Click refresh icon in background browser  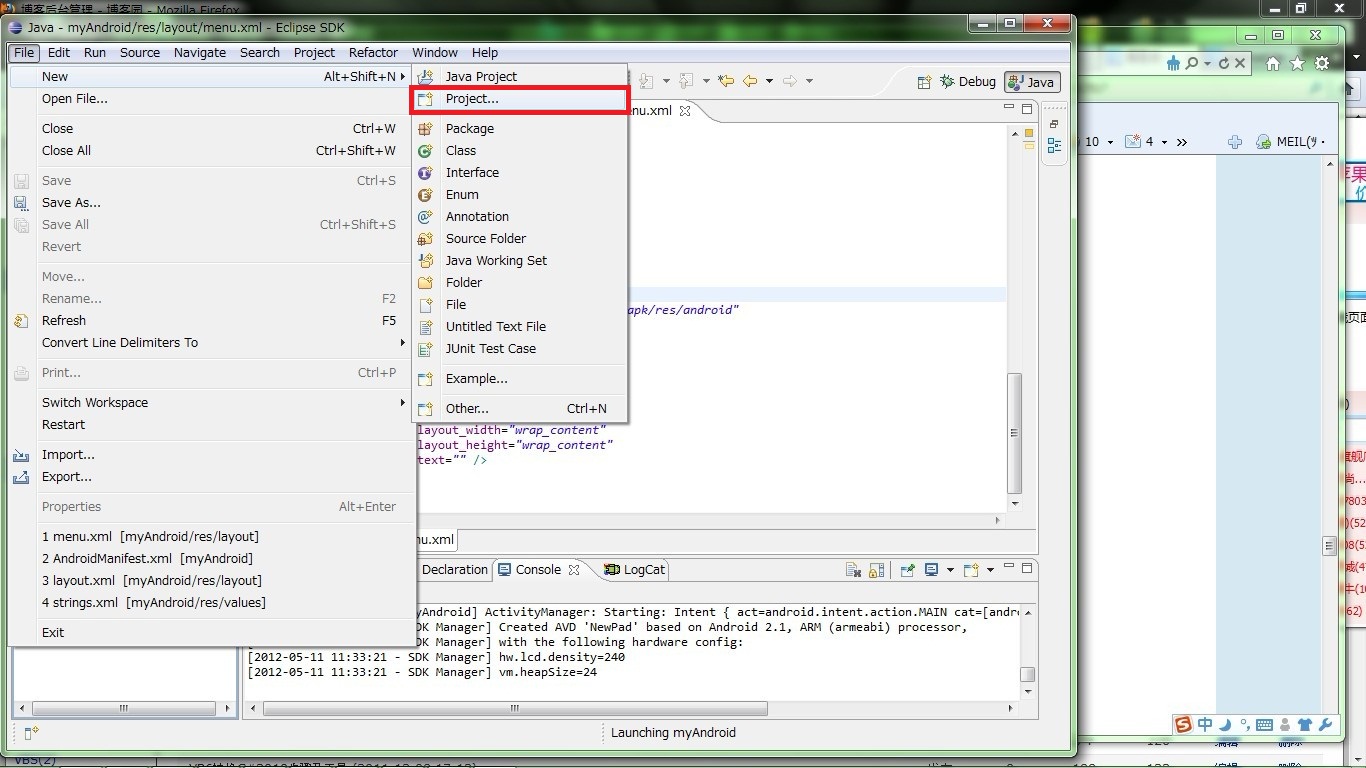[x=1224, y=63]
